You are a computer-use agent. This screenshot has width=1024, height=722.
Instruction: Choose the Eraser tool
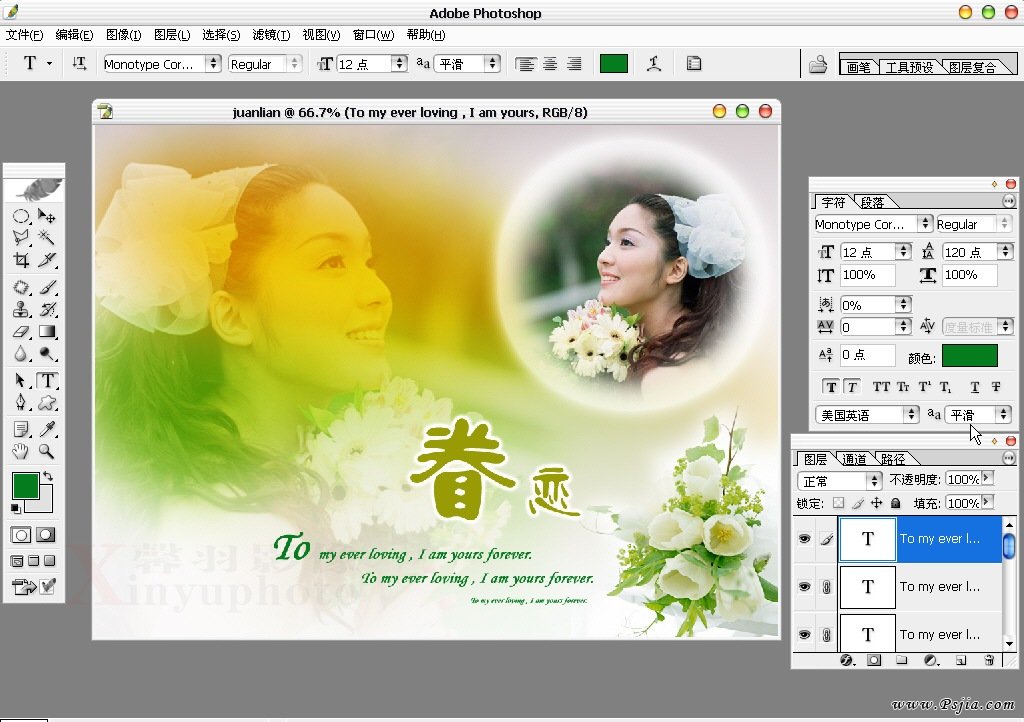[x=21, y=331]
